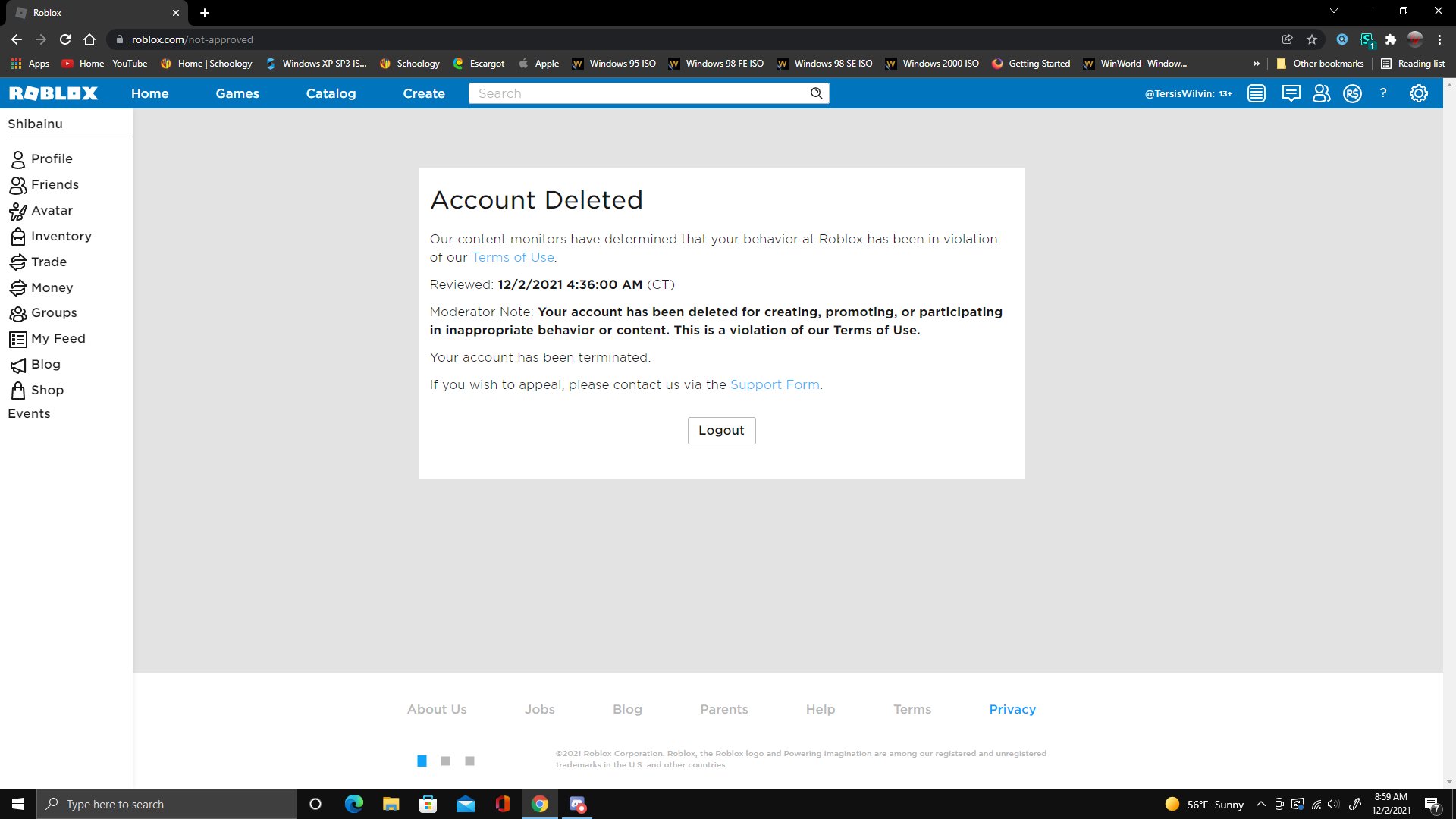Screen dimensions: 1456x819
Task: Open the Support Form link
Action: (x=774, y=384)
